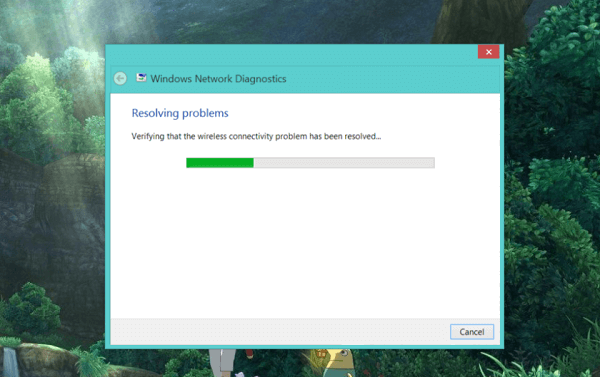Click the "Windows Network Diagnostics" title text

coord(218,79)
